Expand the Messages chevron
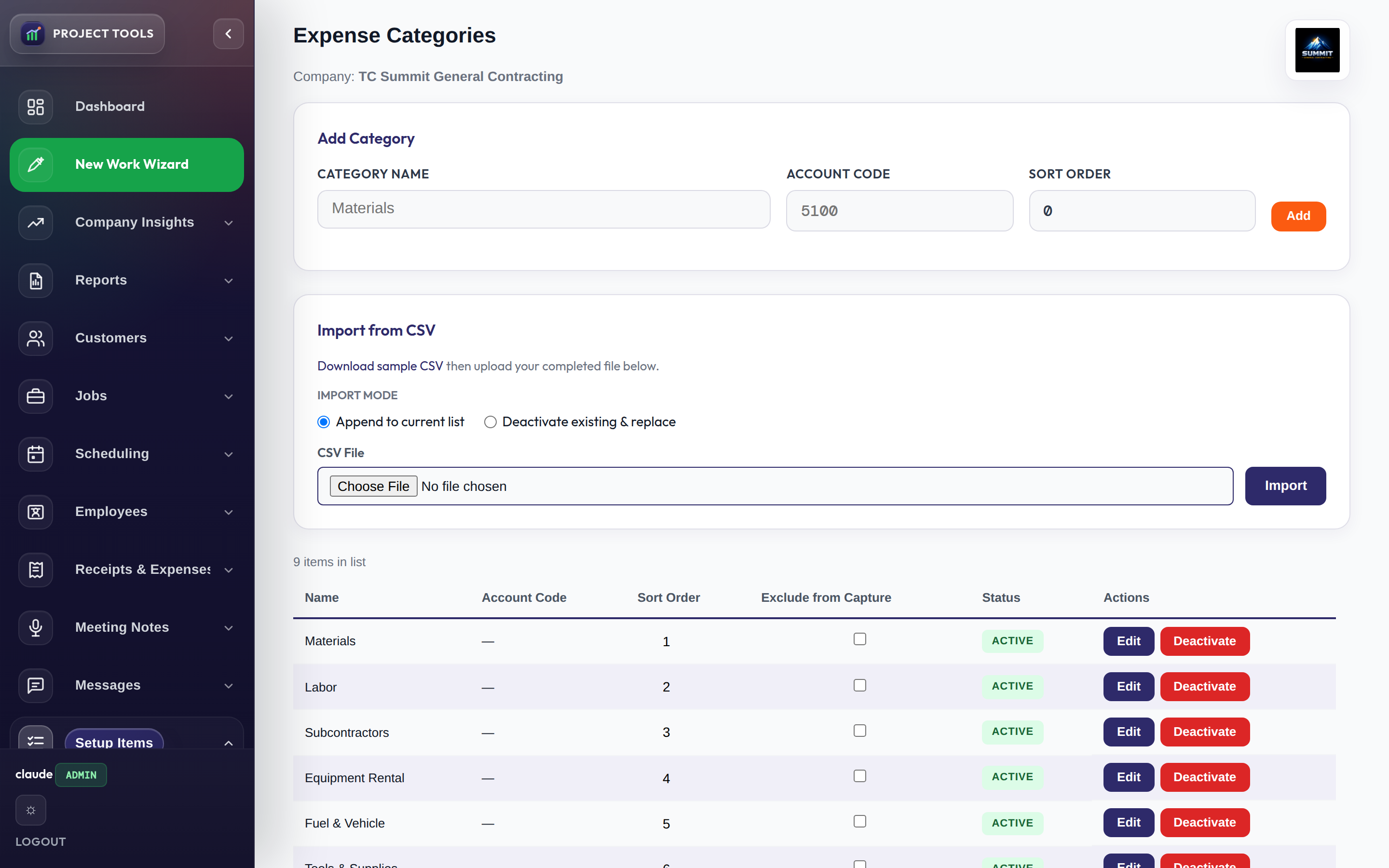Image resolution: width=1389 pixels, height=868 pixels. click(229, 686)
